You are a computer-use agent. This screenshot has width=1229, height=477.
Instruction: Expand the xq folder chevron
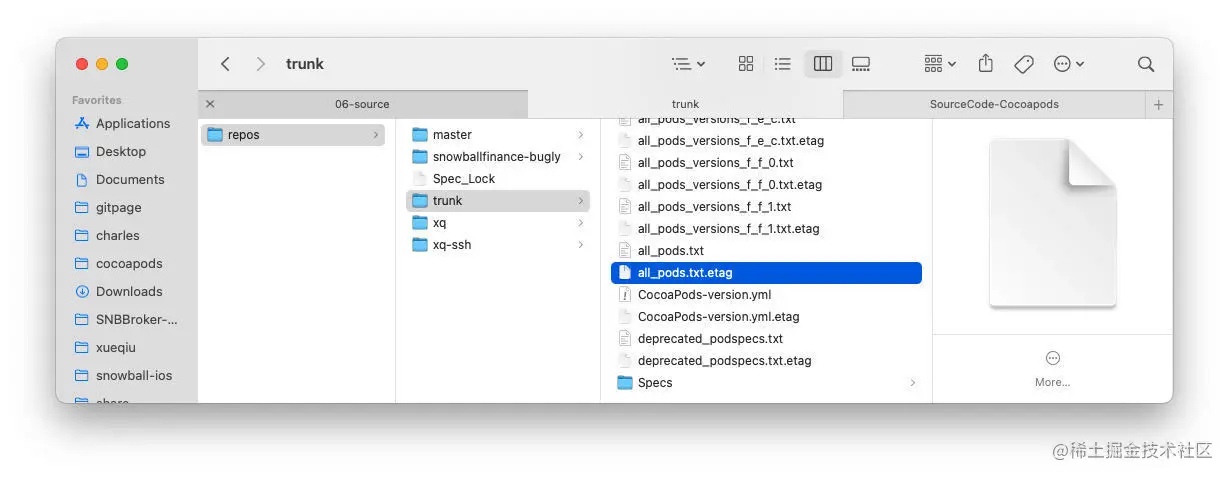point(581,223)
